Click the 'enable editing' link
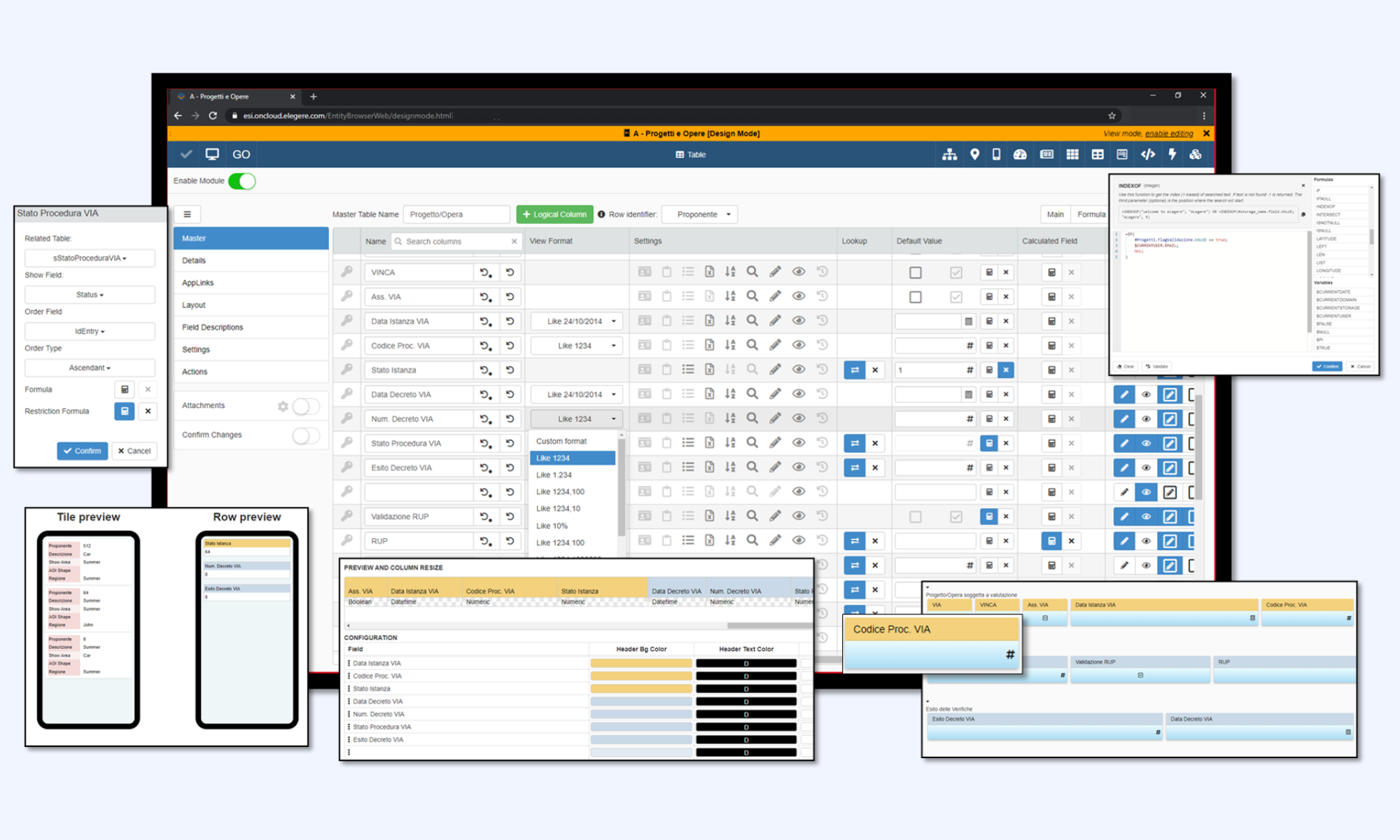The height and width of the screenshot is (840, 1400). click(x=1168, y=133)
